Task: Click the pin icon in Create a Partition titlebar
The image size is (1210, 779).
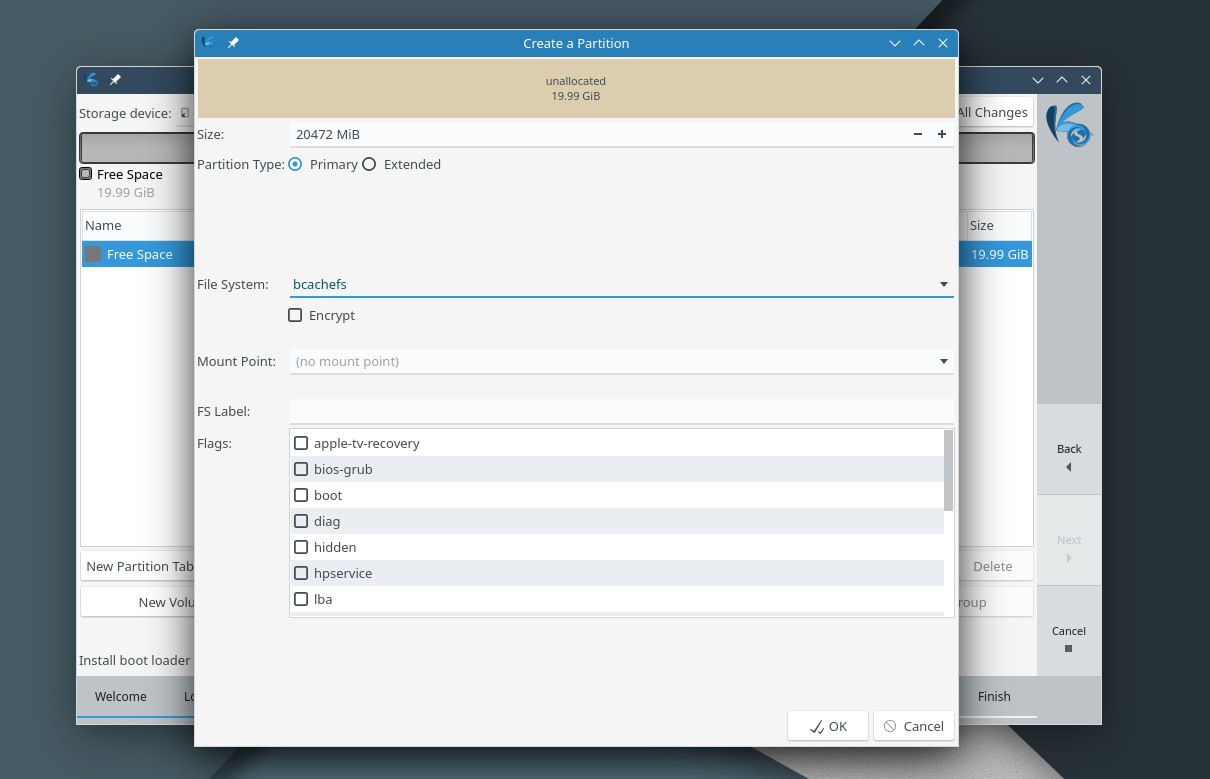Action: click(233, 43)
